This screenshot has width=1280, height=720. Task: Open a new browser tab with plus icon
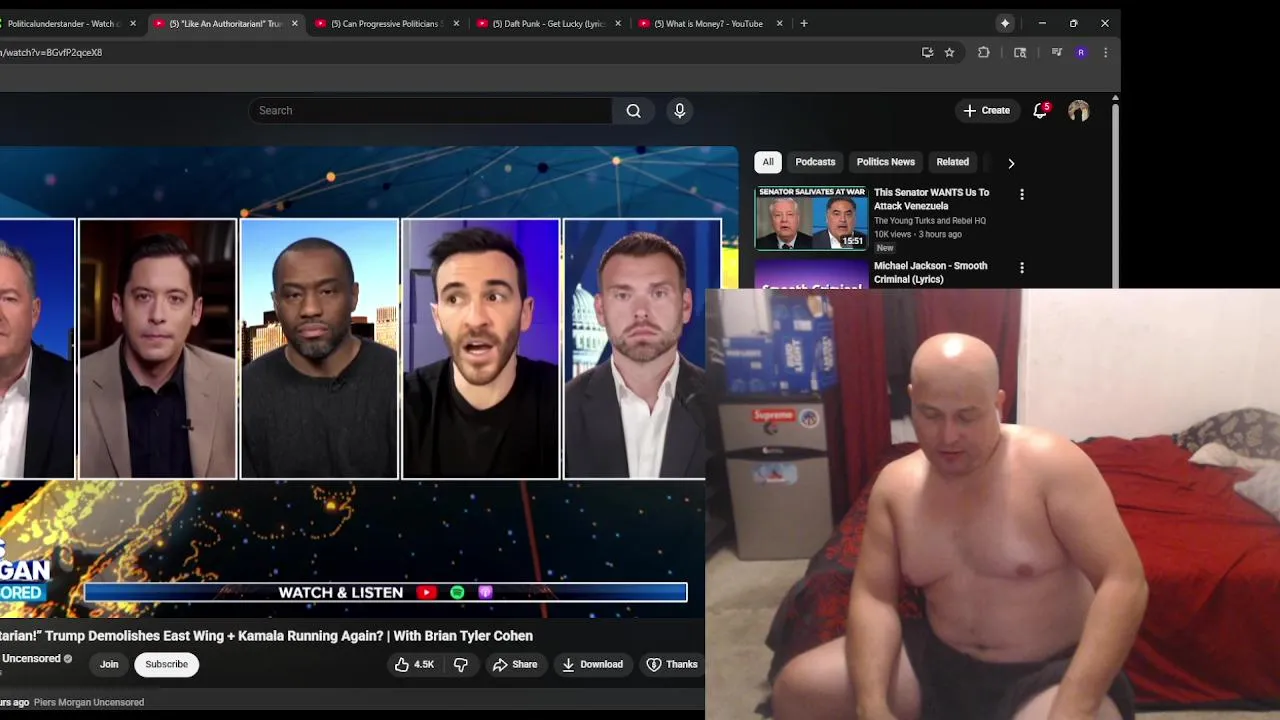804,23
